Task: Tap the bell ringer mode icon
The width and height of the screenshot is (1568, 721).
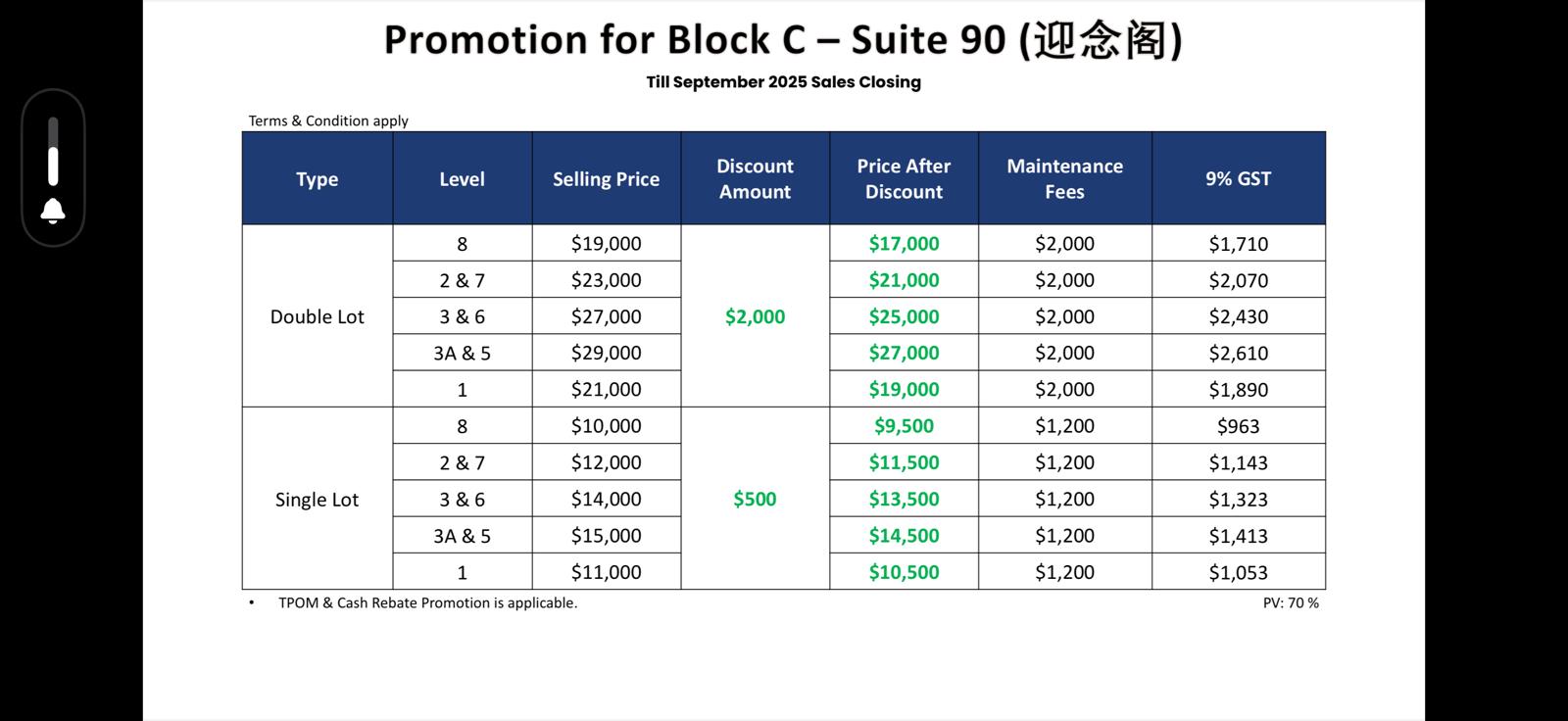Action: point(53,211)
